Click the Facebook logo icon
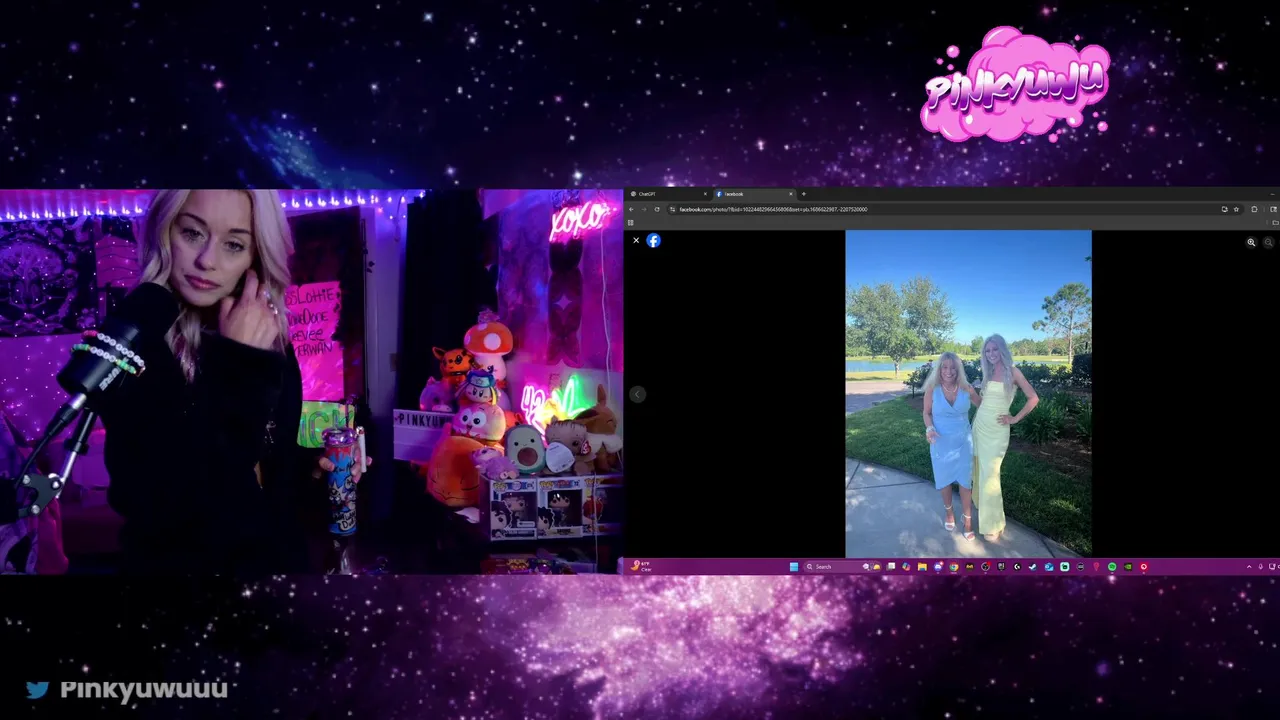 [653, 240]
